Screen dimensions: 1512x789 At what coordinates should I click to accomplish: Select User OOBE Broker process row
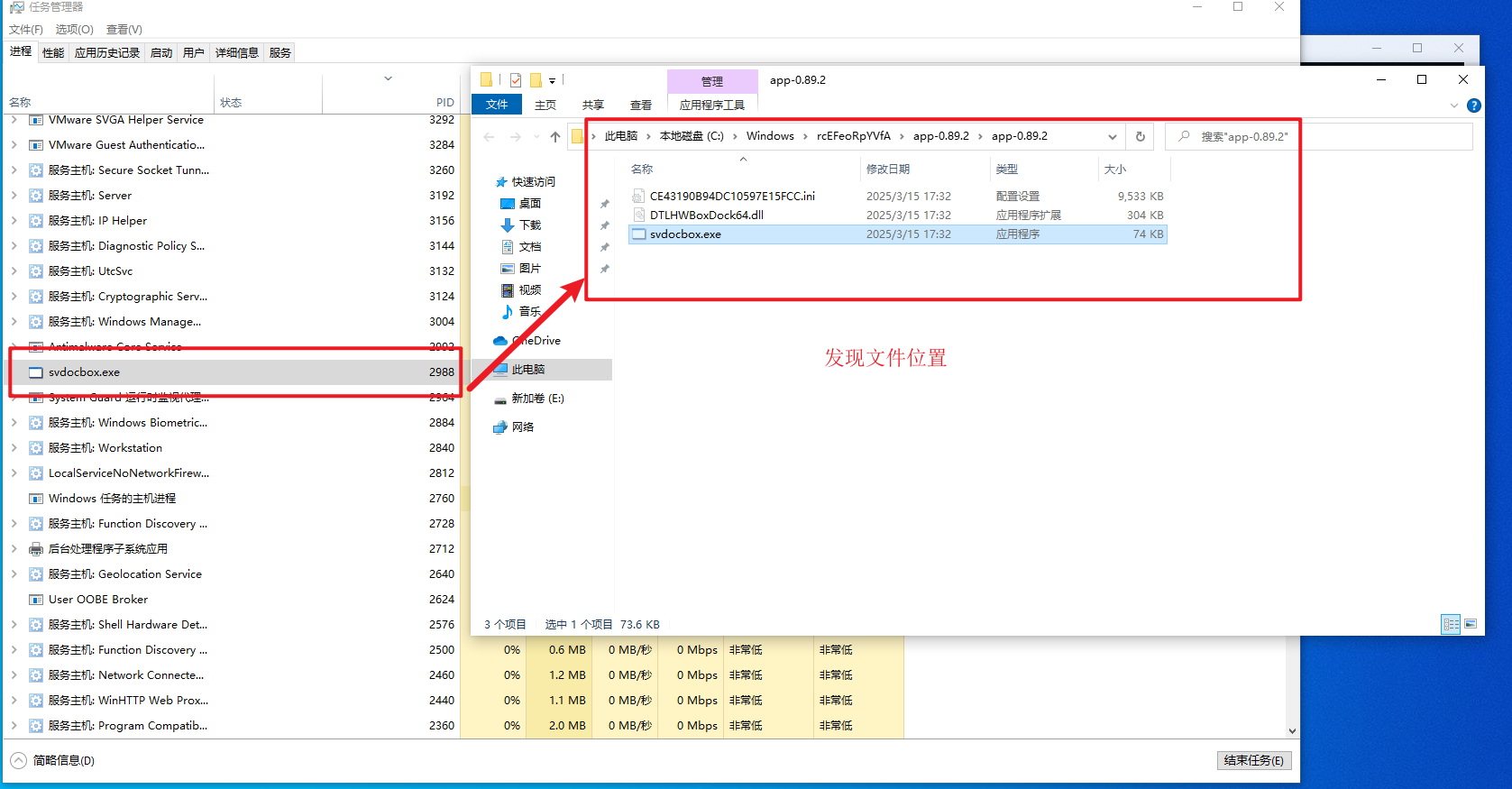233,599
